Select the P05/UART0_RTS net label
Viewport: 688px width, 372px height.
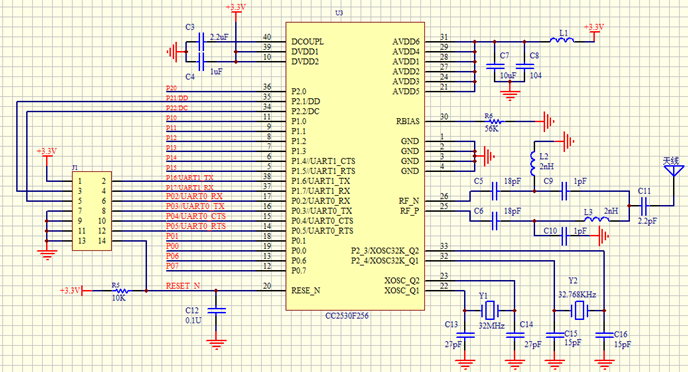(196, 226)
